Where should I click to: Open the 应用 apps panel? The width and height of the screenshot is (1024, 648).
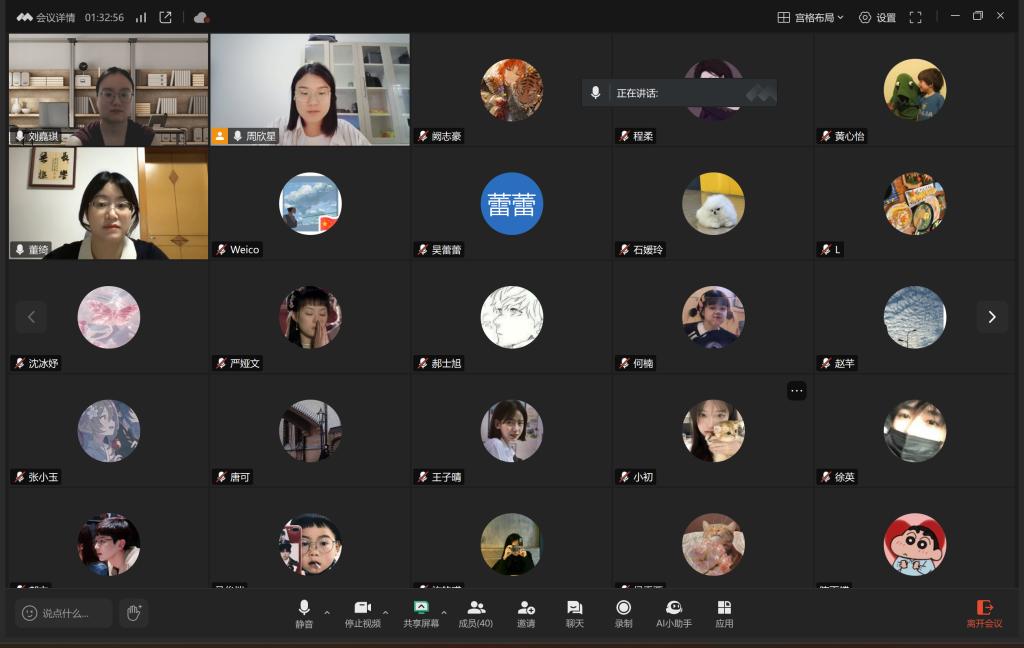click(x=724, y=613)
